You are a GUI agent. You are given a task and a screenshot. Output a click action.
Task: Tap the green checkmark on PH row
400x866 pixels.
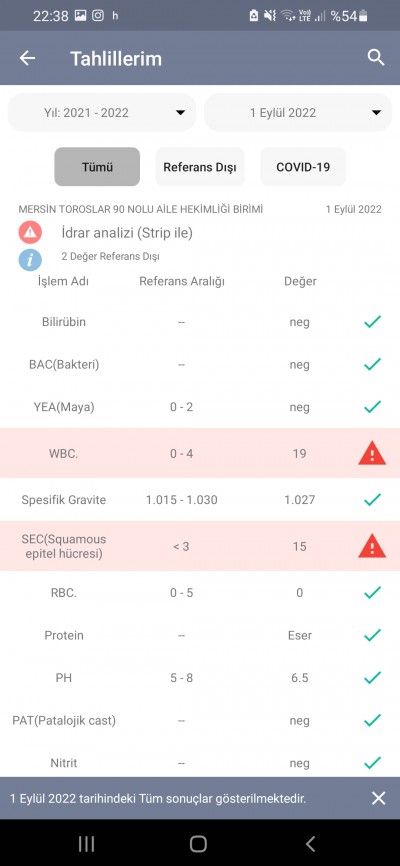tap(372, 677)
